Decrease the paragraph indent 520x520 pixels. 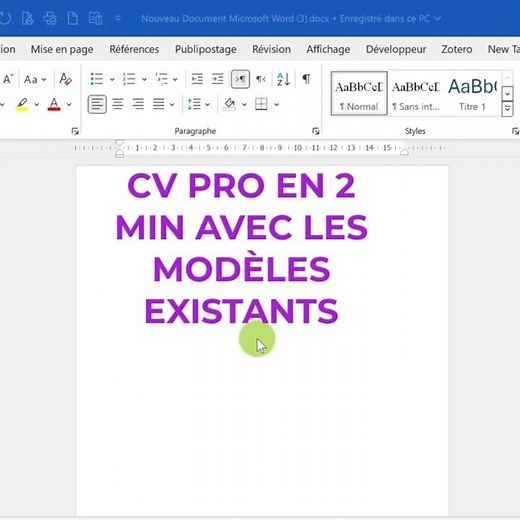197,79
